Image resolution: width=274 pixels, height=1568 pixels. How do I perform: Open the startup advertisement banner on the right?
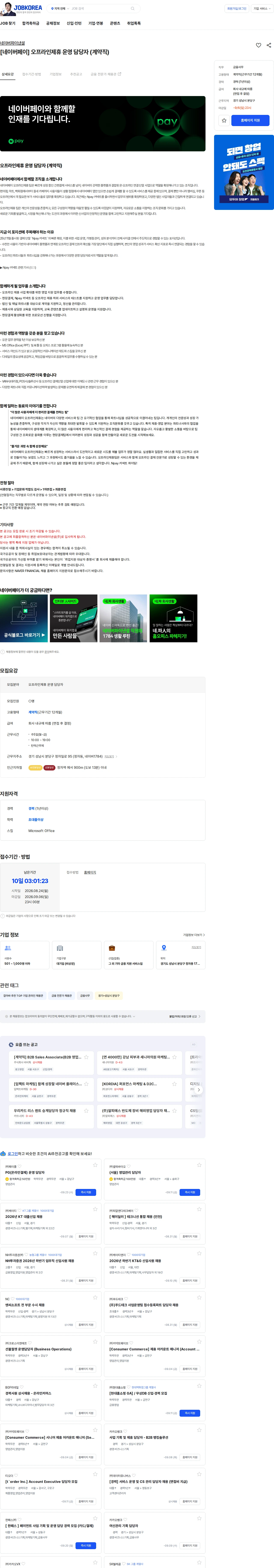point(244,173)
